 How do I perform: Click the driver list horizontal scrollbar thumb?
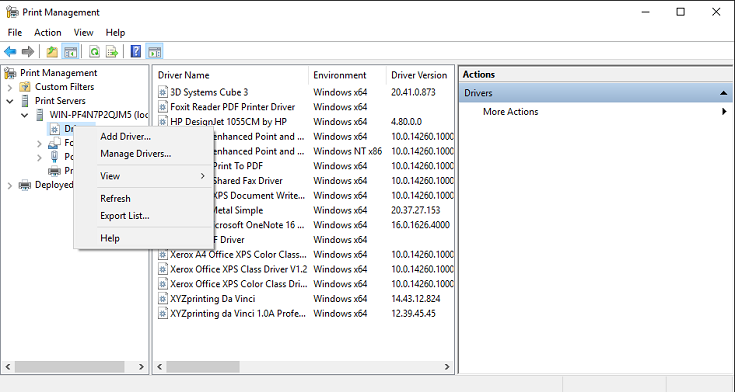click(202, 367)
